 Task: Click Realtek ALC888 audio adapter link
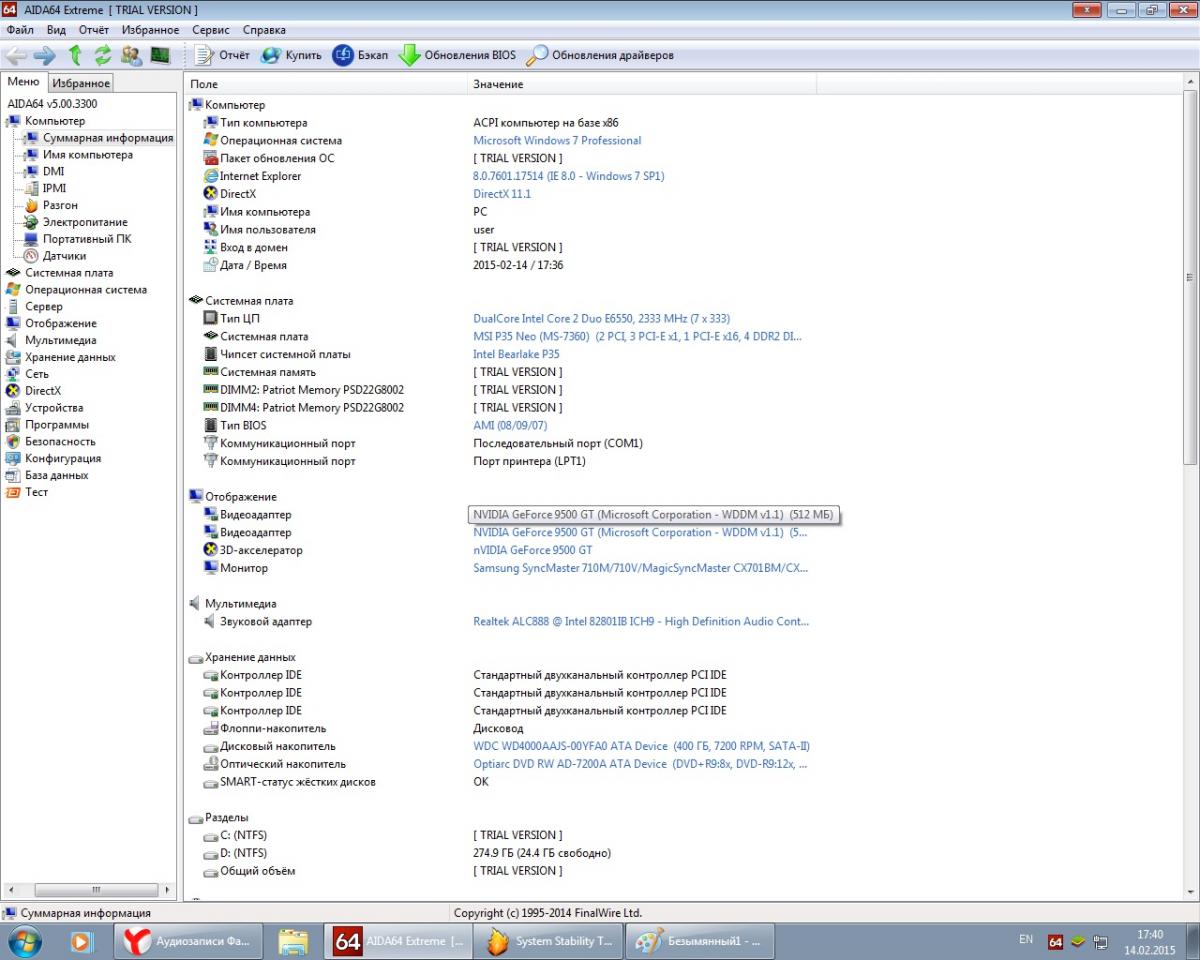pos(641,622)
